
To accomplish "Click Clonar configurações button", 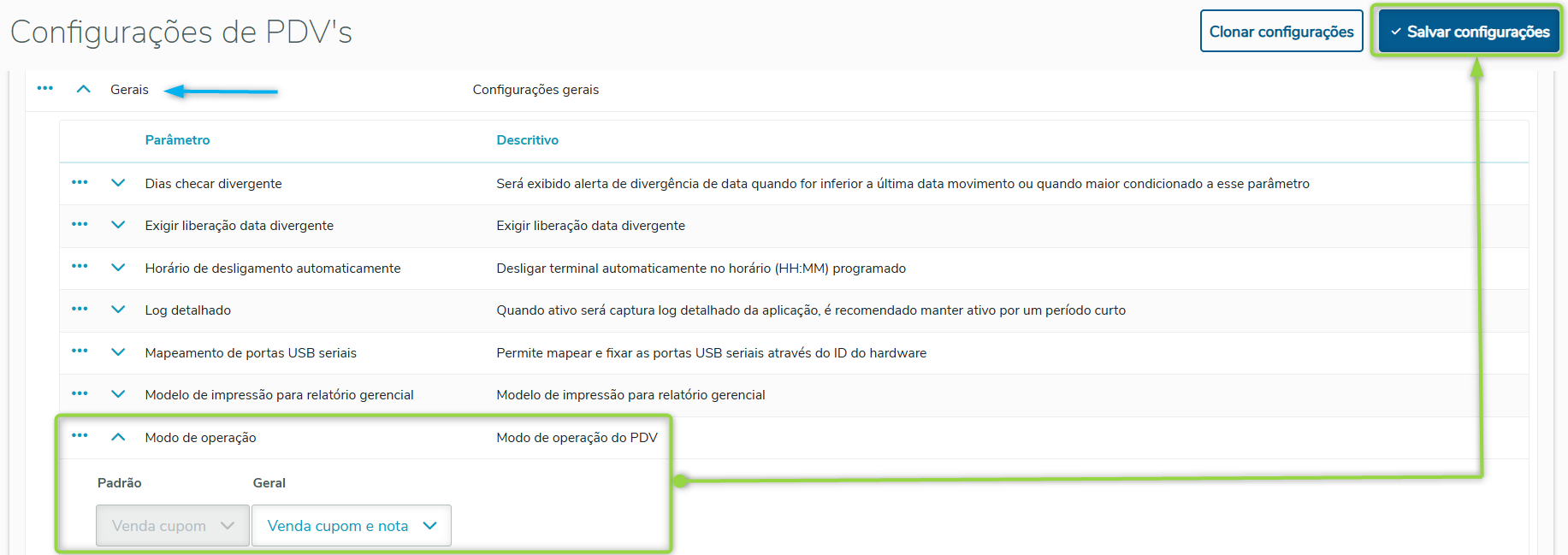I will [1281, 32].
